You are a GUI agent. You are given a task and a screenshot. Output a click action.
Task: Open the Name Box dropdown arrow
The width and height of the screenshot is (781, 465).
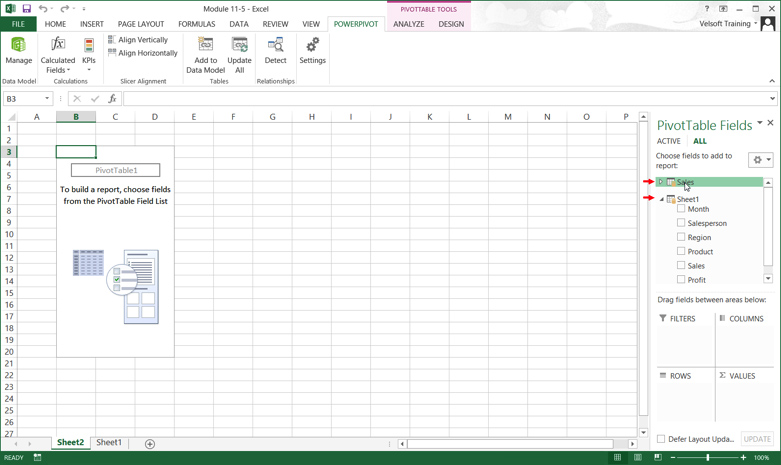(x=47, y=99)
